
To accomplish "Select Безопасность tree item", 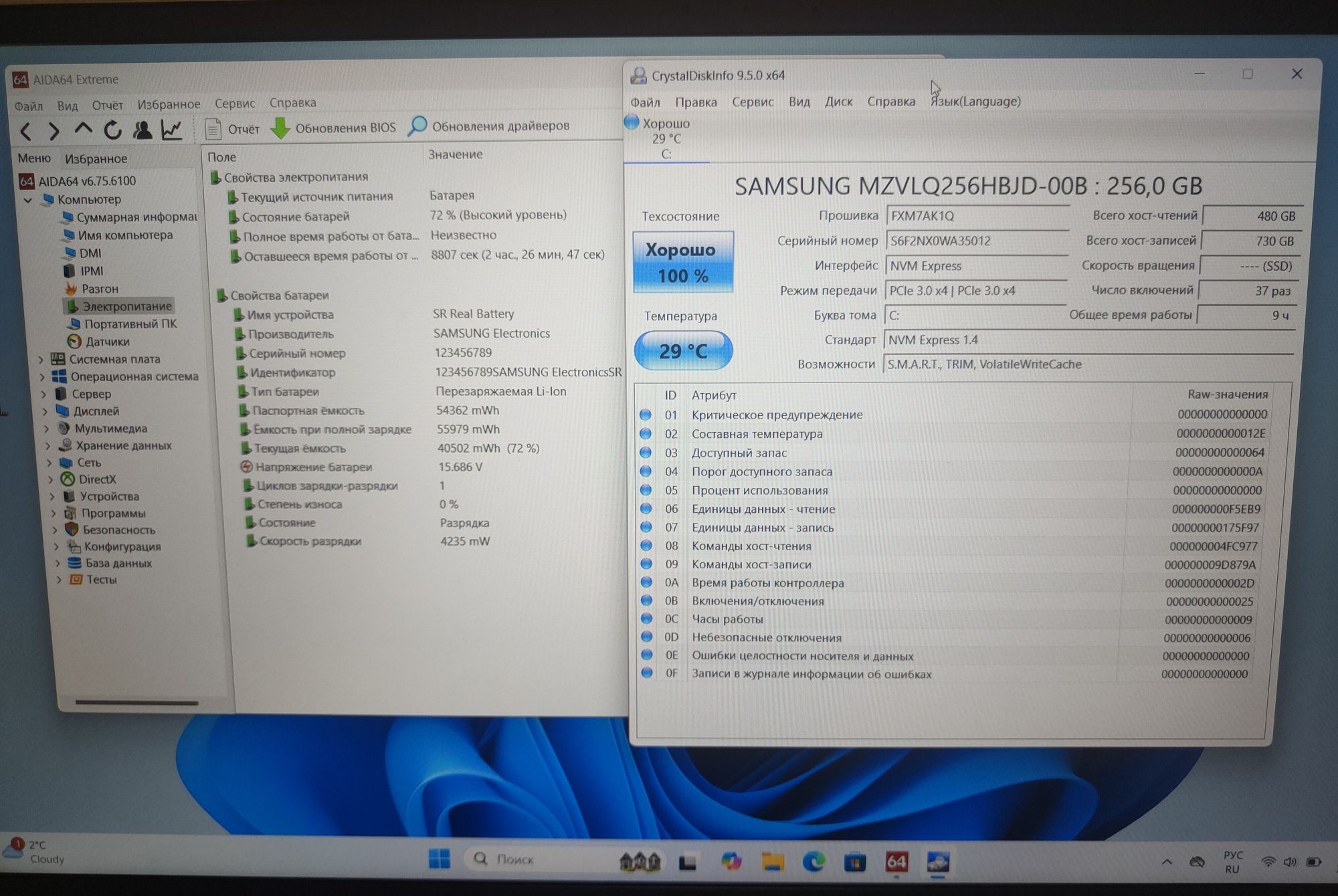I will (110, 530).
